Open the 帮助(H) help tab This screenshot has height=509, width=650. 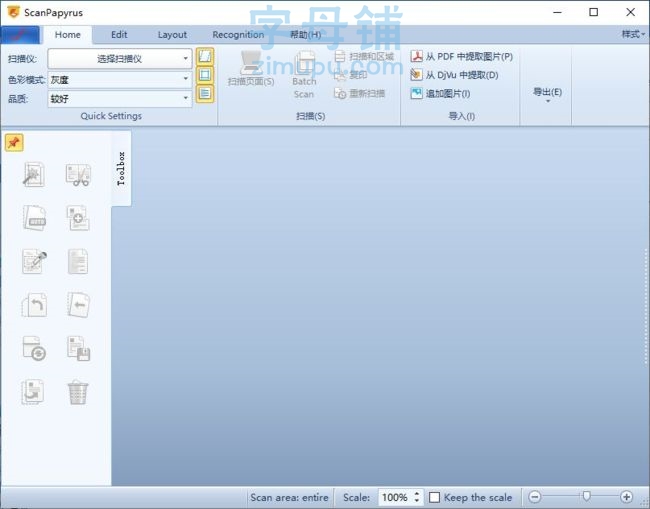[x=306, y=35]
